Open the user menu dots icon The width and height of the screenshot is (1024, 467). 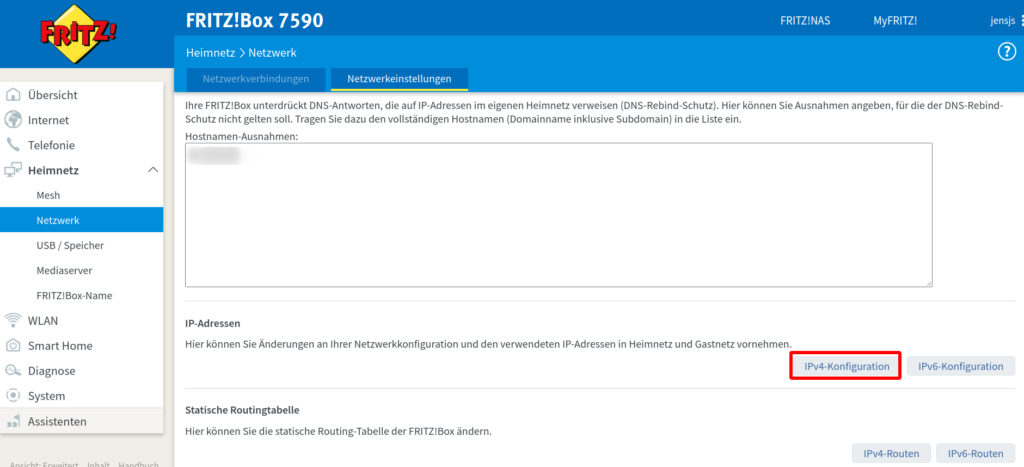coord(1021,20)
